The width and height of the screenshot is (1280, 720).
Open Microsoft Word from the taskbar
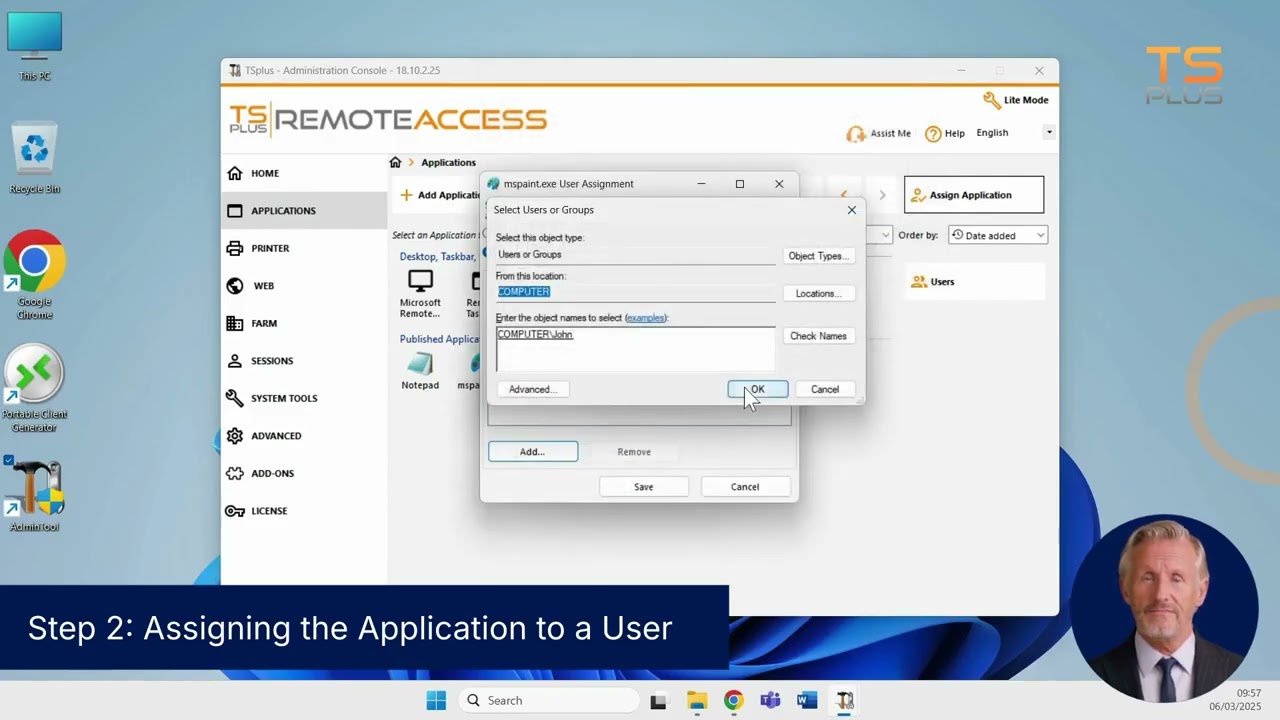tap(807, 700)
